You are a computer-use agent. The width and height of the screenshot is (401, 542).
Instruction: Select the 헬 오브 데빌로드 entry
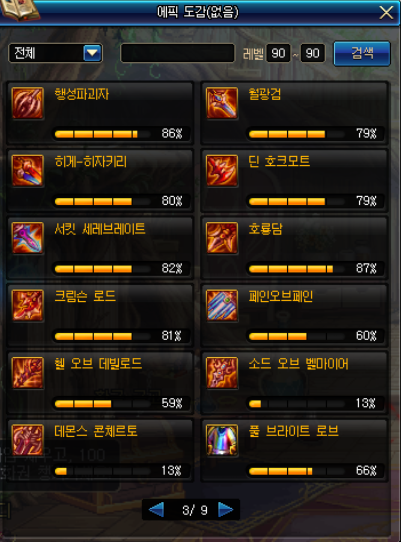point(100,383)
